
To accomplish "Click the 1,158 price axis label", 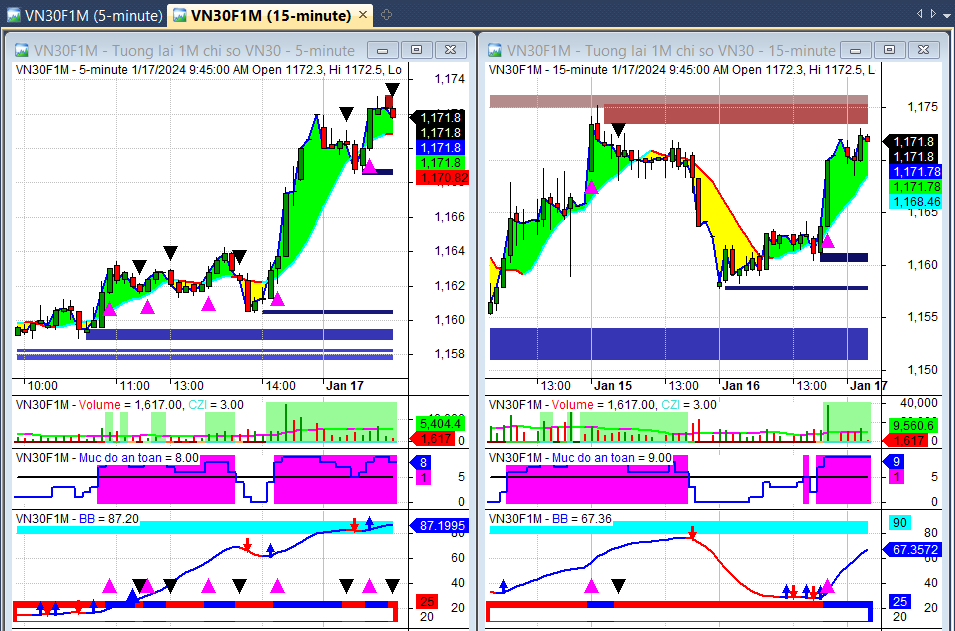I will click(449, 354).
